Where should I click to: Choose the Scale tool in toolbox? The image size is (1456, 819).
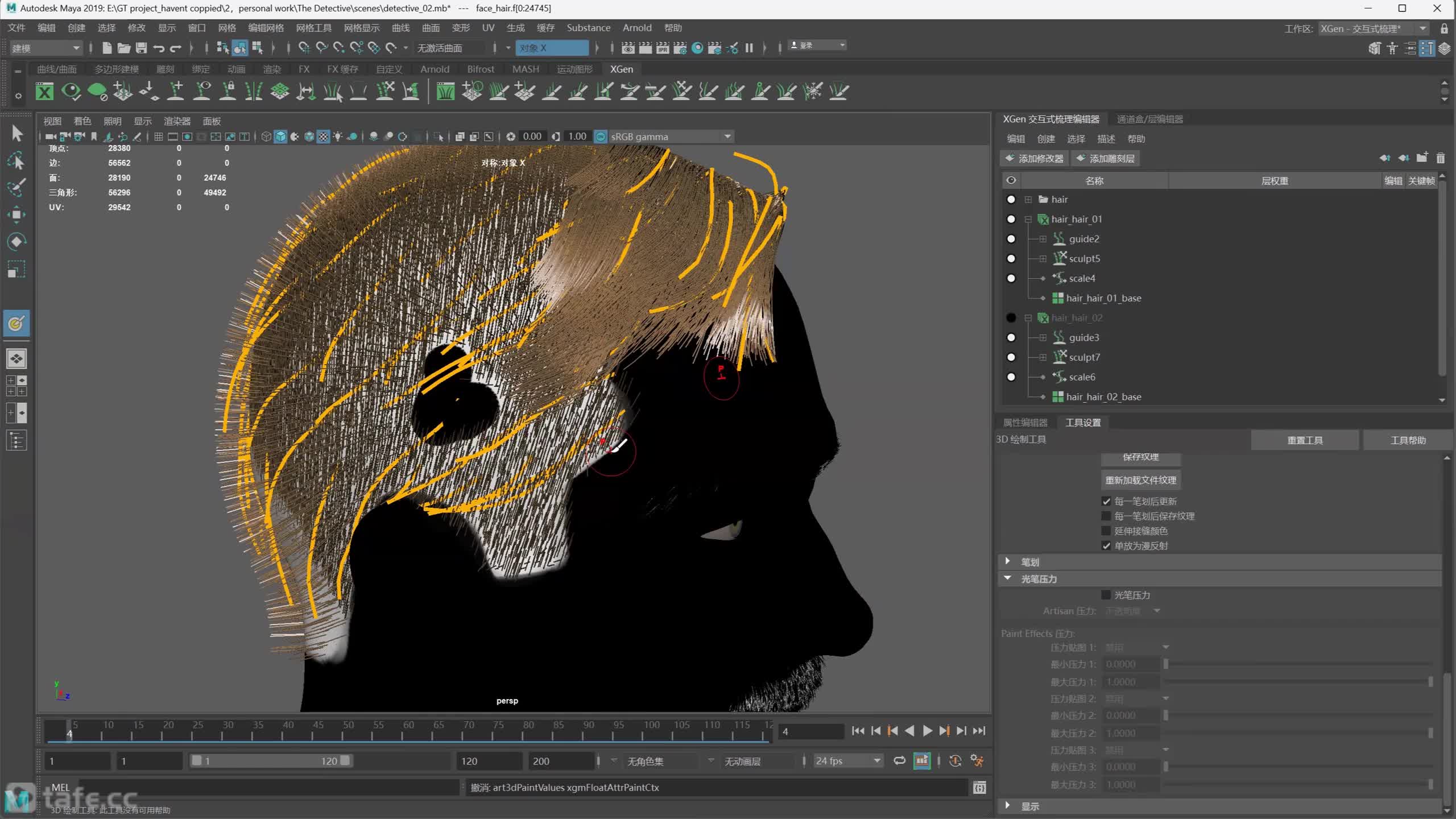coord(16,269)
